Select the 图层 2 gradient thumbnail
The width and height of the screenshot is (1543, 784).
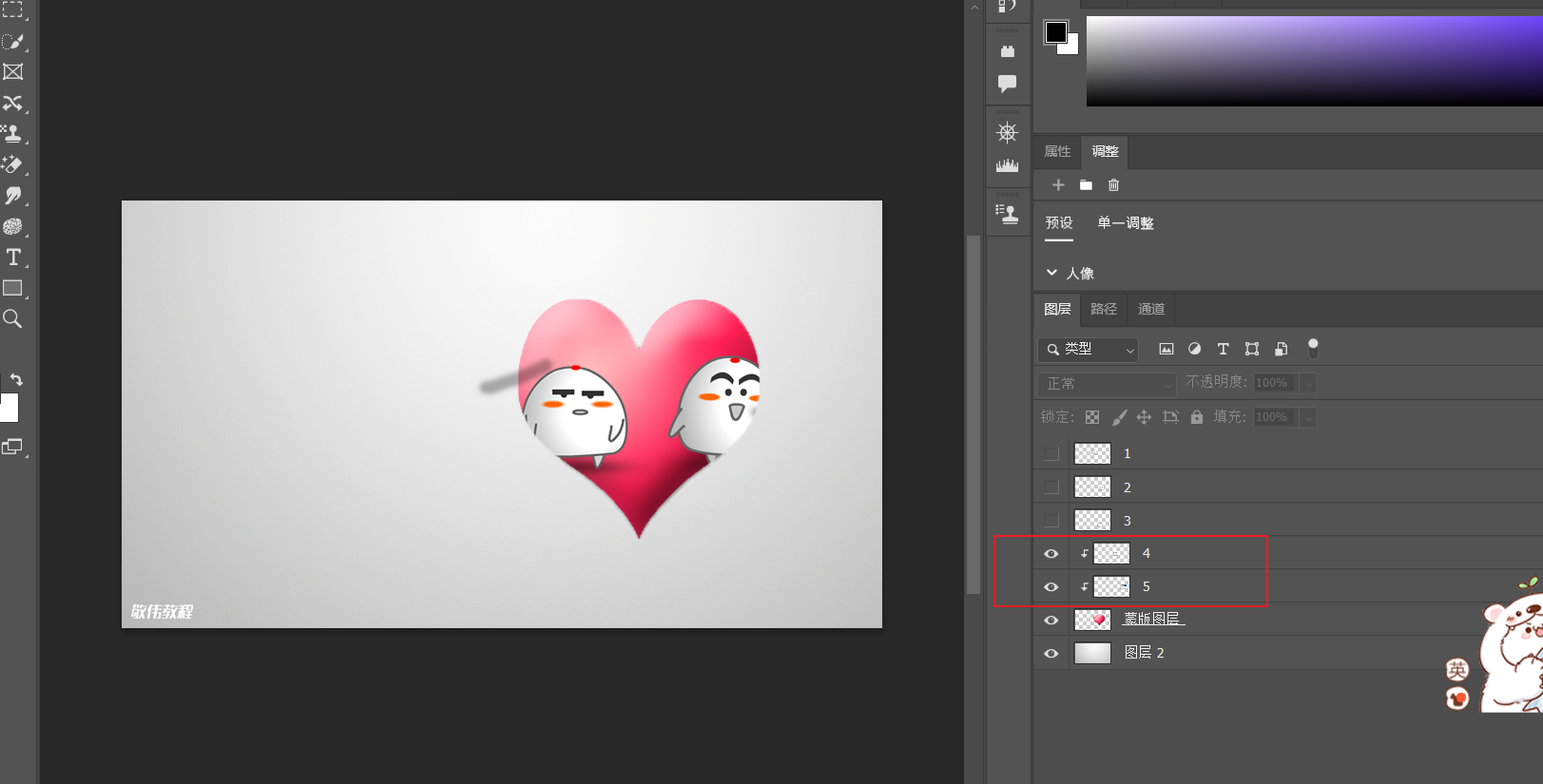tap(1092, 654)
